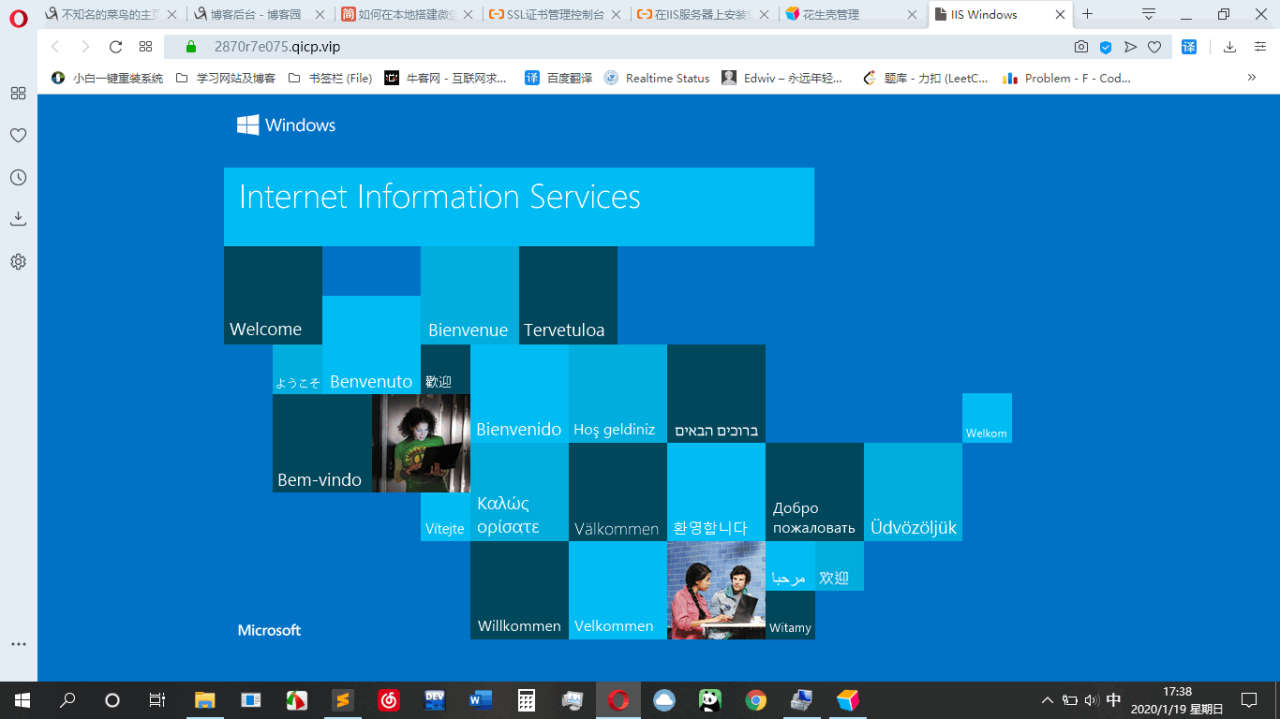Open History clock in the sidebar
Screen dimensions: 1280x719
click(18, 177)
